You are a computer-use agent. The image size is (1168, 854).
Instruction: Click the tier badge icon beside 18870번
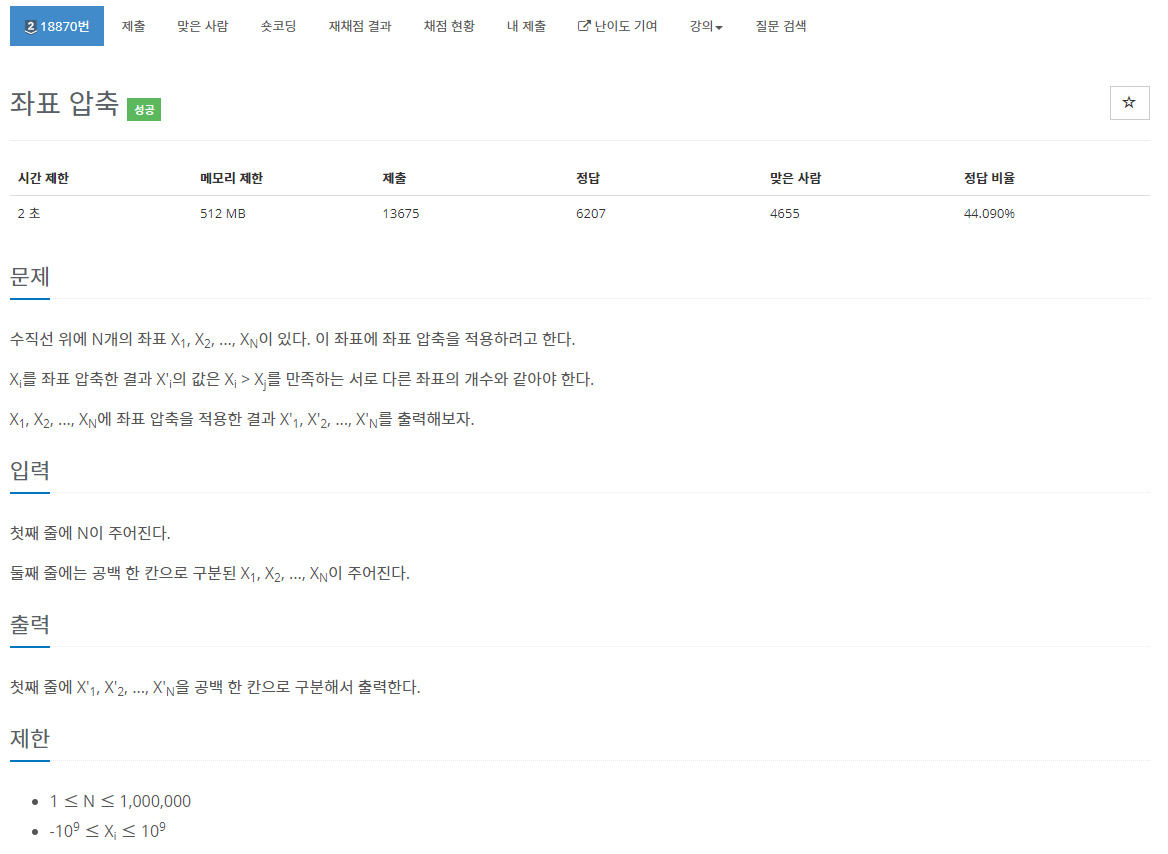tap(31, 27)
